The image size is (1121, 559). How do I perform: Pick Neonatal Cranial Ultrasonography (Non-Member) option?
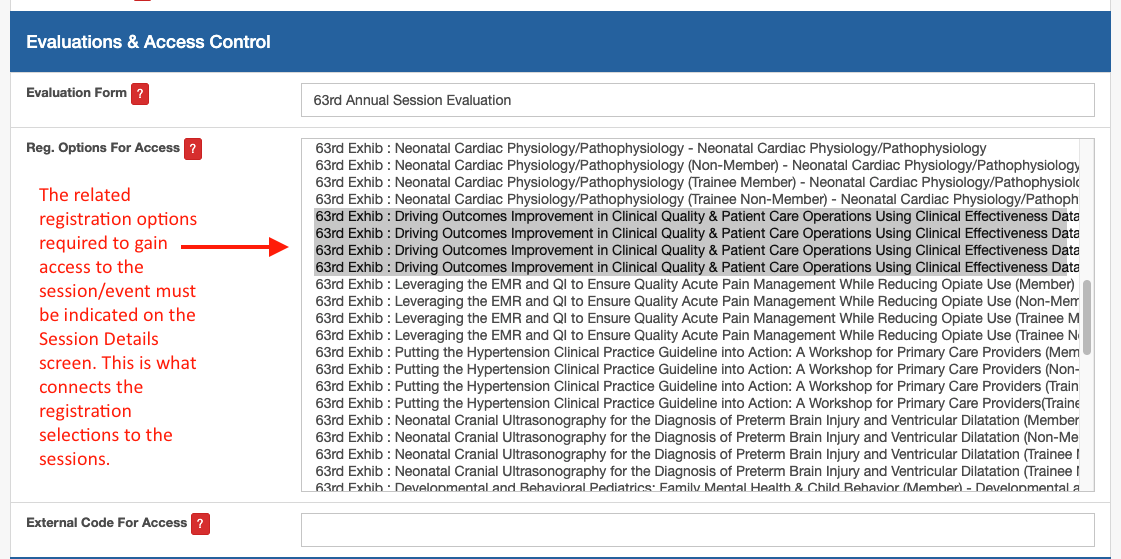click(x=697, y=437)
